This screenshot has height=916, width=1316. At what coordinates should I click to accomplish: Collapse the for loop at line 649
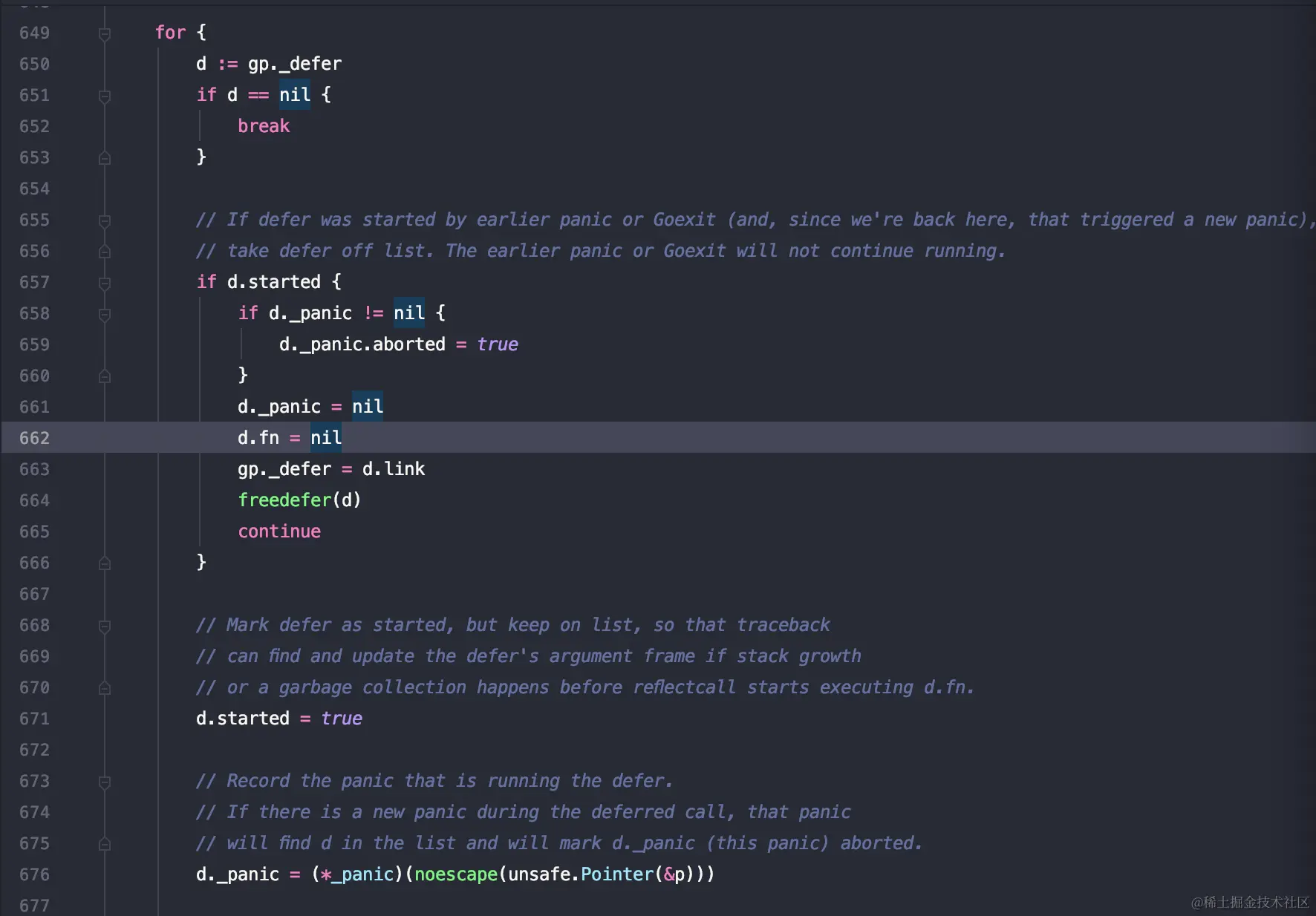click(105, 34)
